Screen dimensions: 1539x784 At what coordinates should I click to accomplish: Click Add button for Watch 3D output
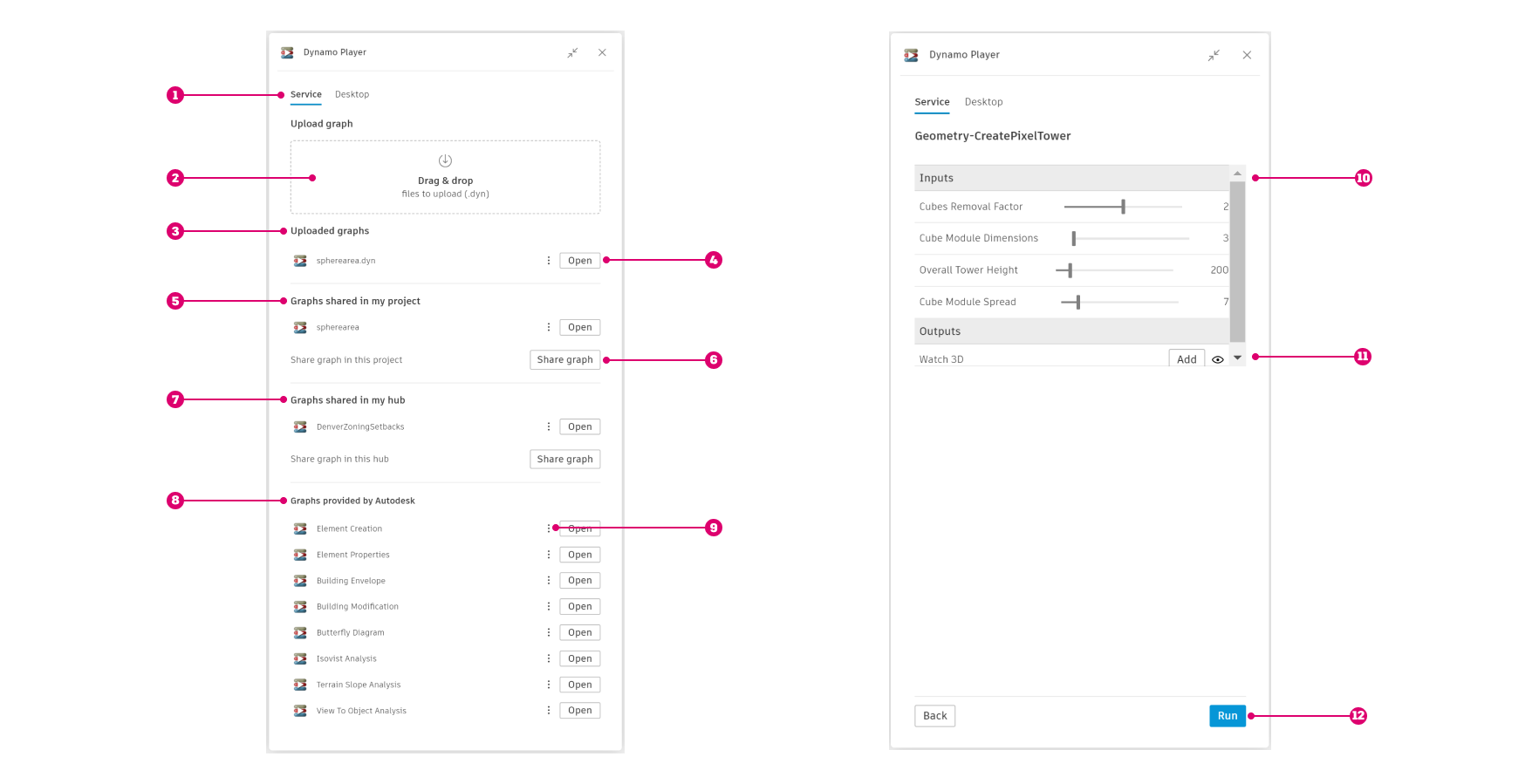point(1187,358)
